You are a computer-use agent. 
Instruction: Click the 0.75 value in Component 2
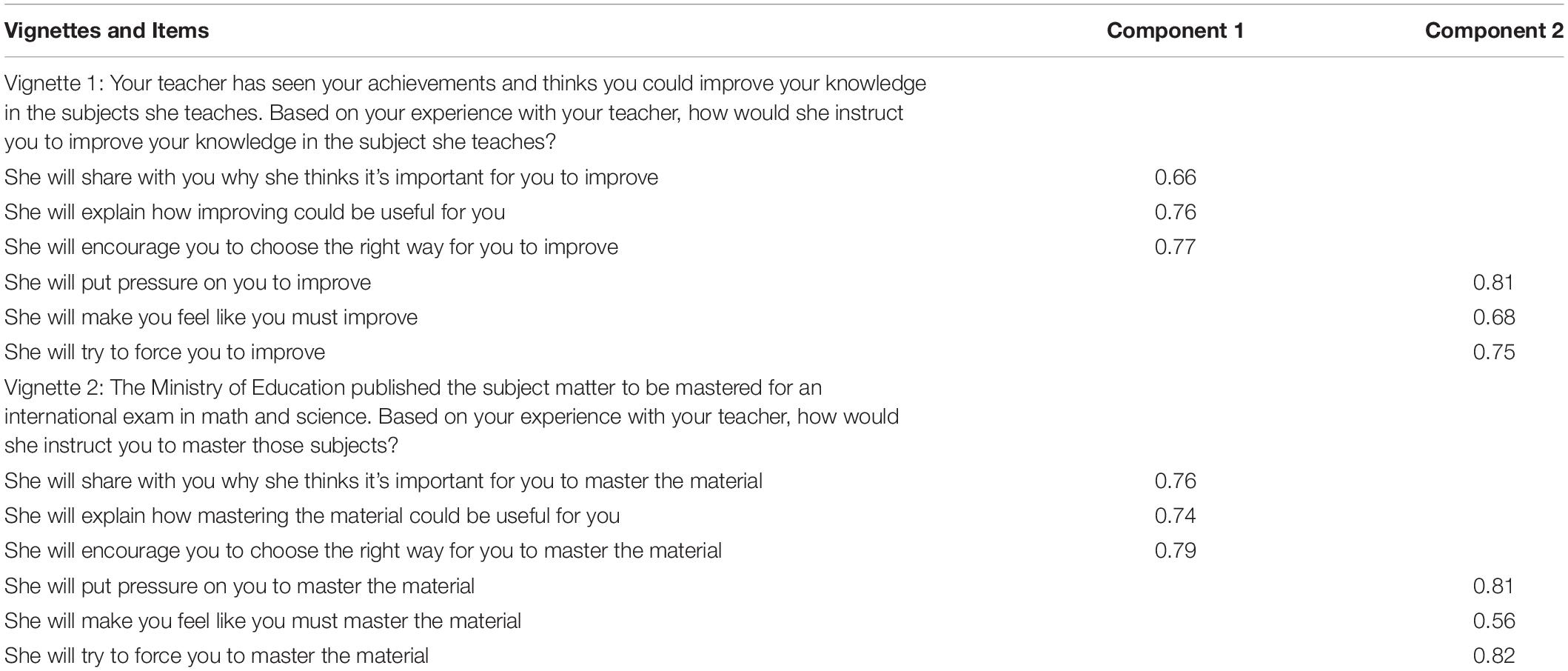click(x=1494, y=352)
